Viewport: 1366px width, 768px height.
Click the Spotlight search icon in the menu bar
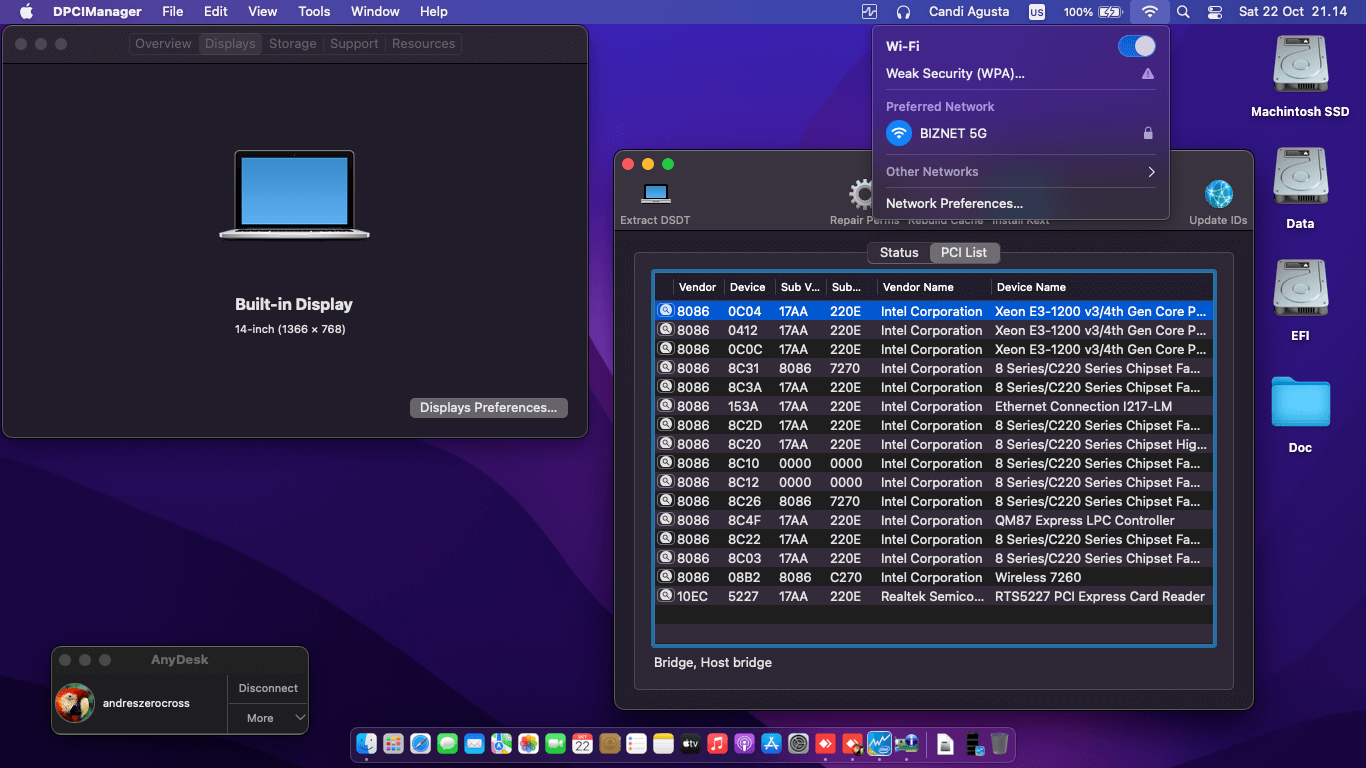(1183, 12)
